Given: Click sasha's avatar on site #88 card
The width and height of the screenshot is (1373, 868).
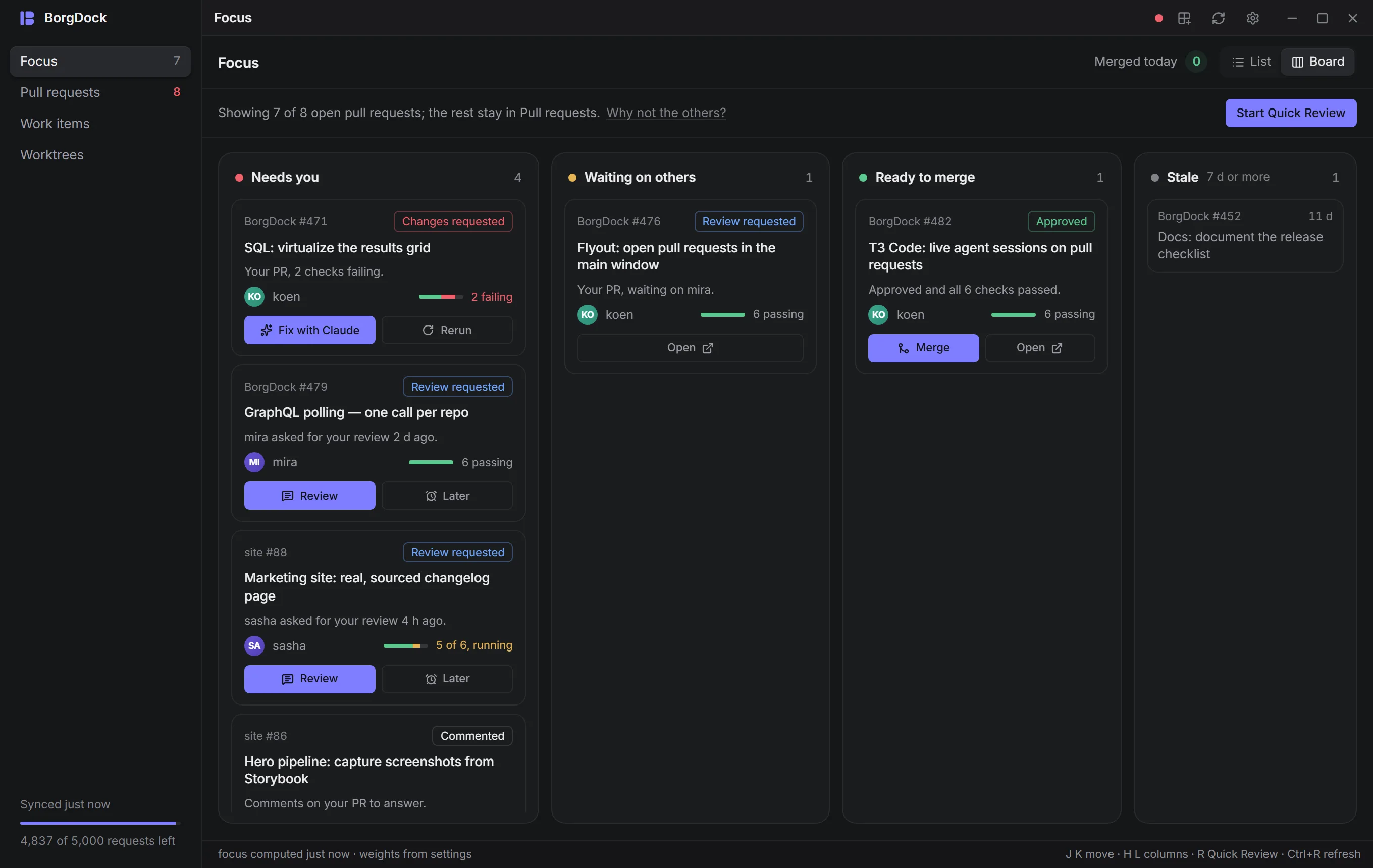Looking at the screenshot, I should click(254, 646).
